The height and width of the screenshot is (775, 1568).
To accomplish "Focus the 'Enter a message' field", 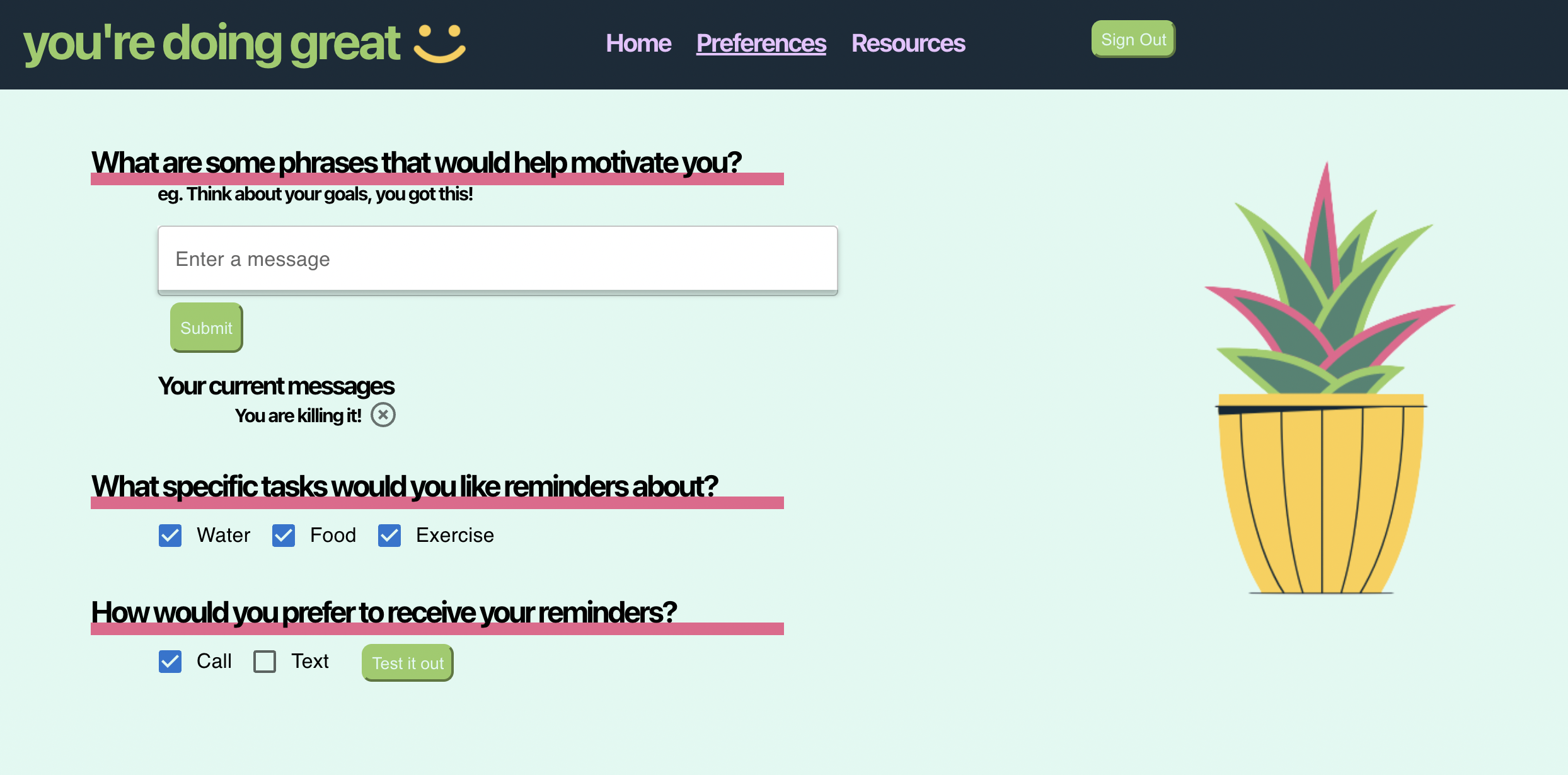I will [497, 259].
